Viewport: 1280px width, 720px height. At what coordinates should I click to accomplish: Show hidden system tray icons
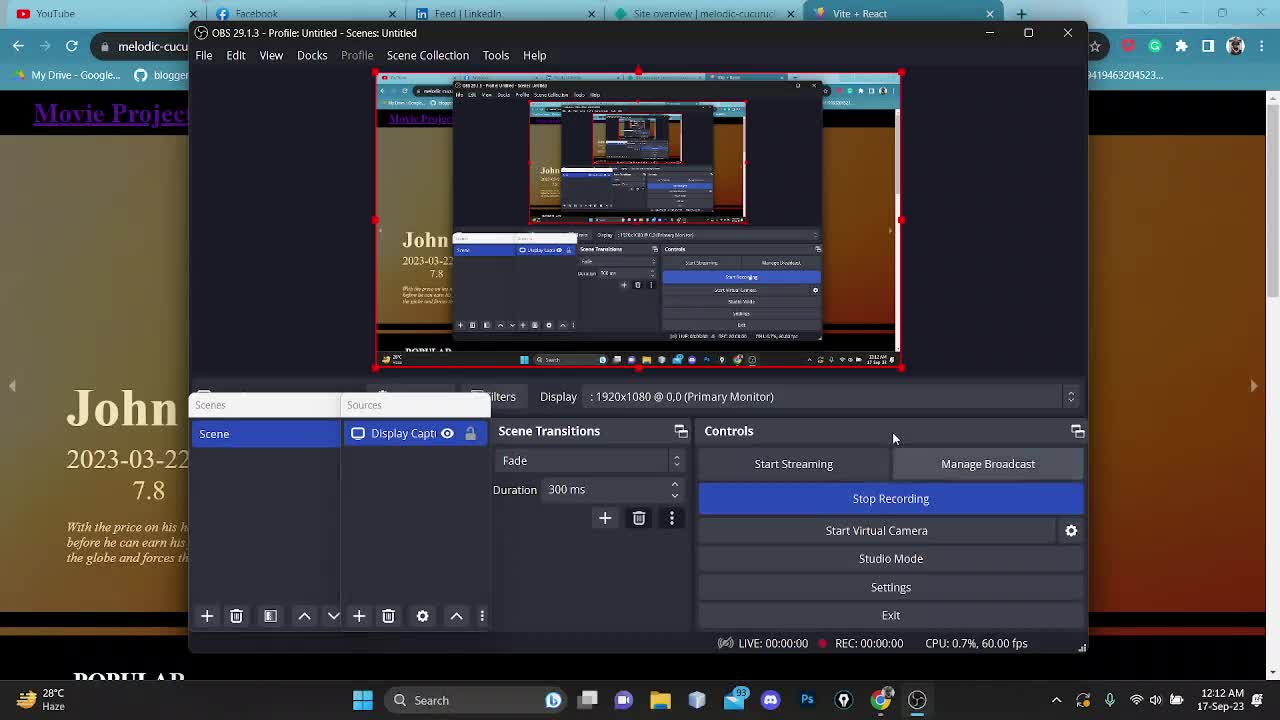(x=1056, y=700)
